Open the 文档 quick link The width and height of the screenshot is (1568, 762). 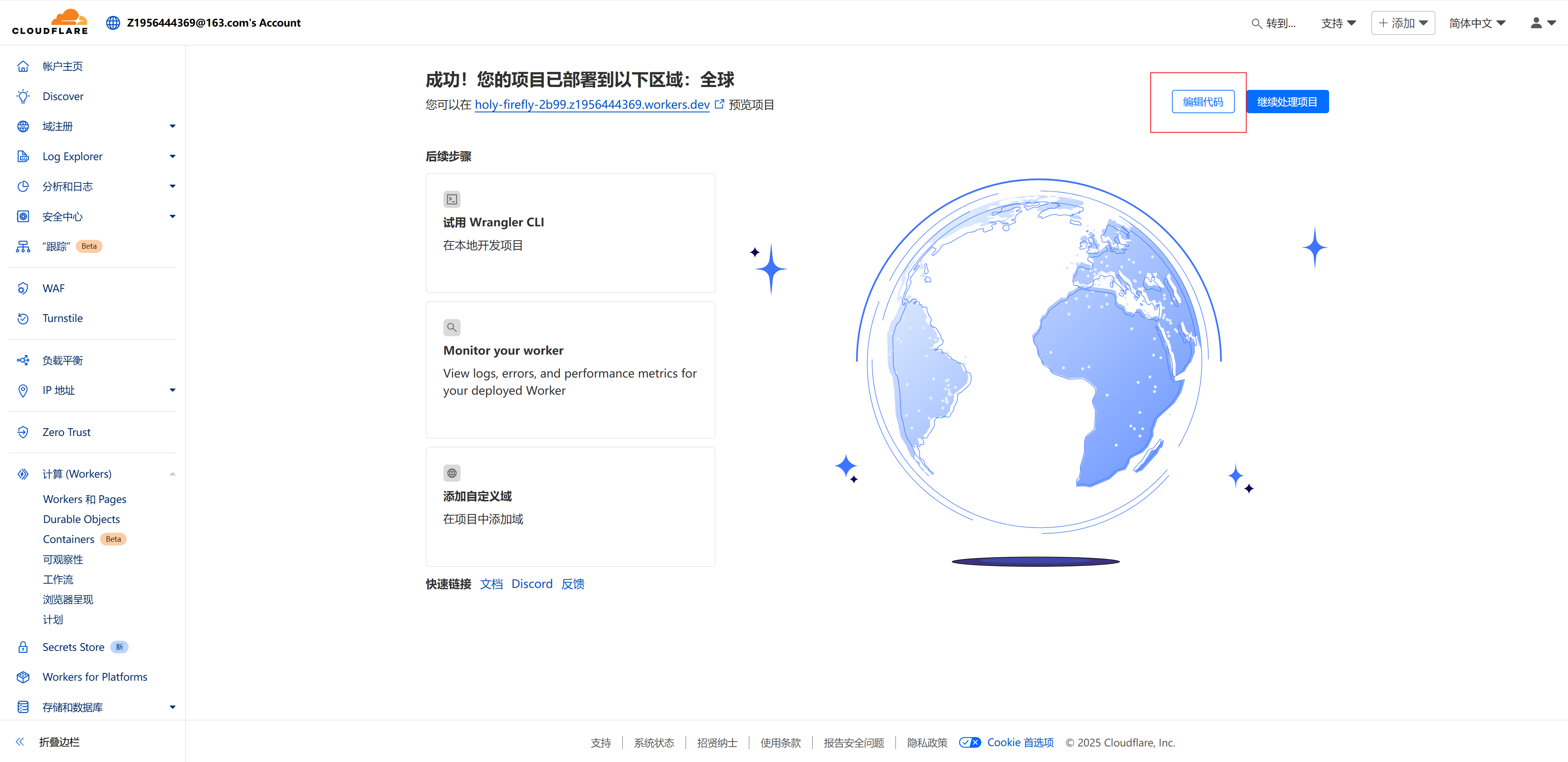pos(491,583)
